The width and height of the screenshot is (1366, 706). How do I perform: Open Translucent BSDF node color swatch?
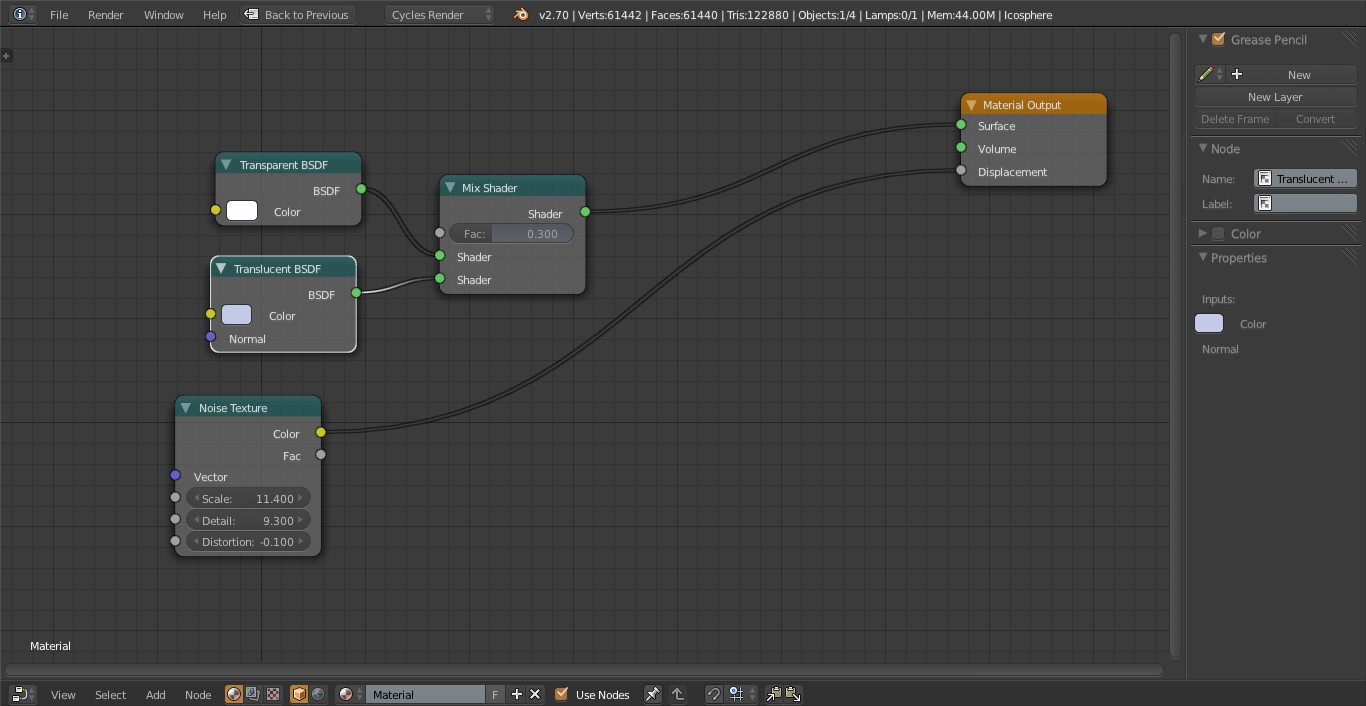click(x=237, y=315)
